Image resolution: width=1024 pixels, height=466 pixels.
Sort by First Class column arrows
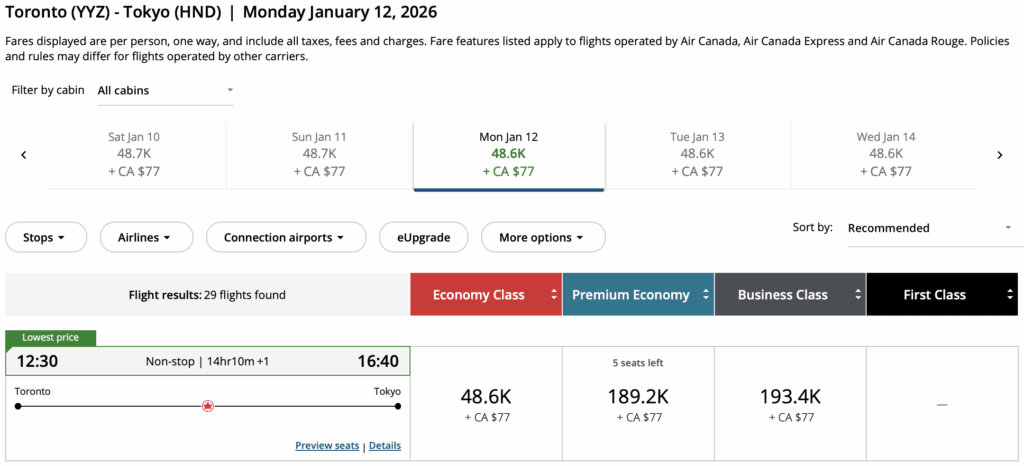click(1010, 295)
